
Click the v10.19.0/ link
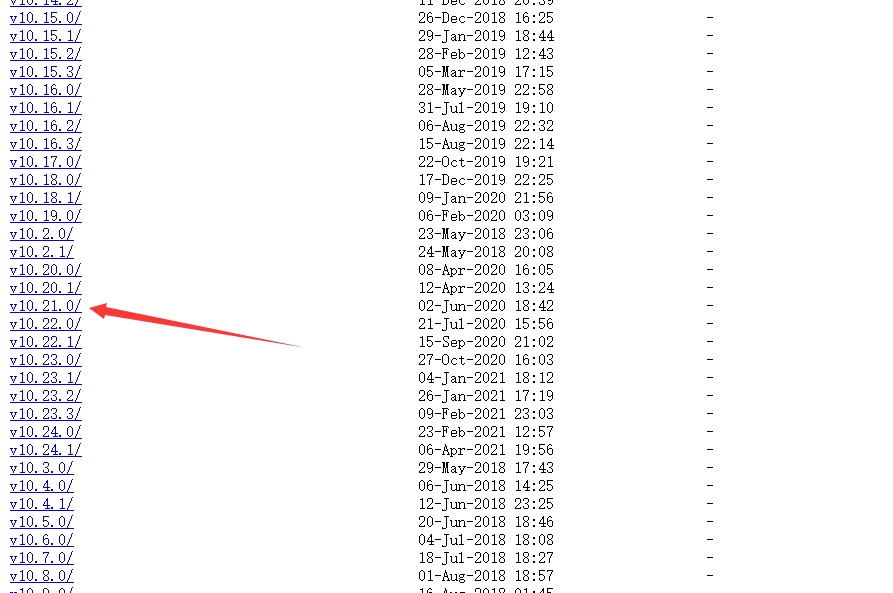(46, 216)
